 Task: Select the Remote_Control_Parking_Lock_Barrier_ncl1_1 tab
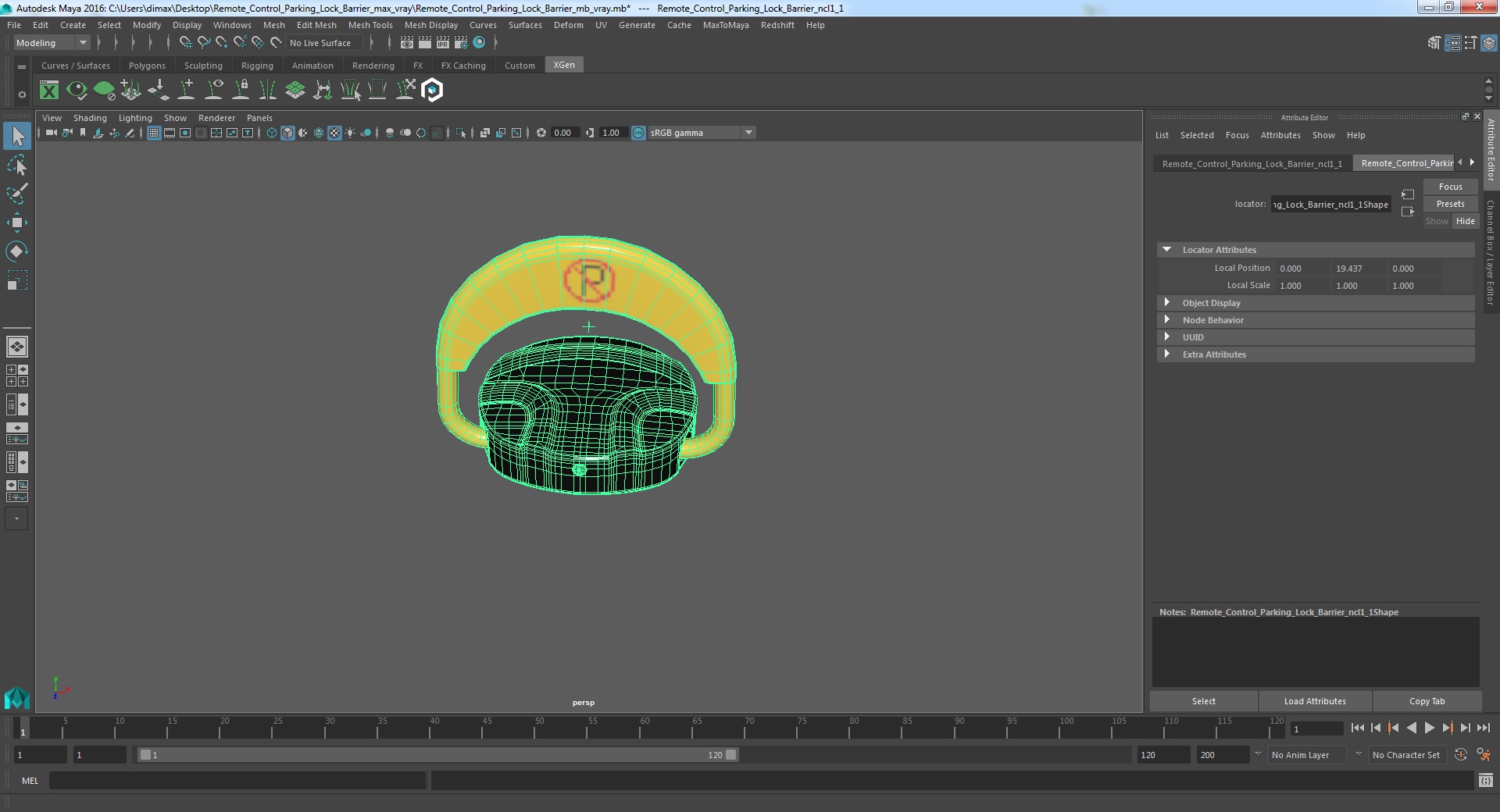point(1252,164)
